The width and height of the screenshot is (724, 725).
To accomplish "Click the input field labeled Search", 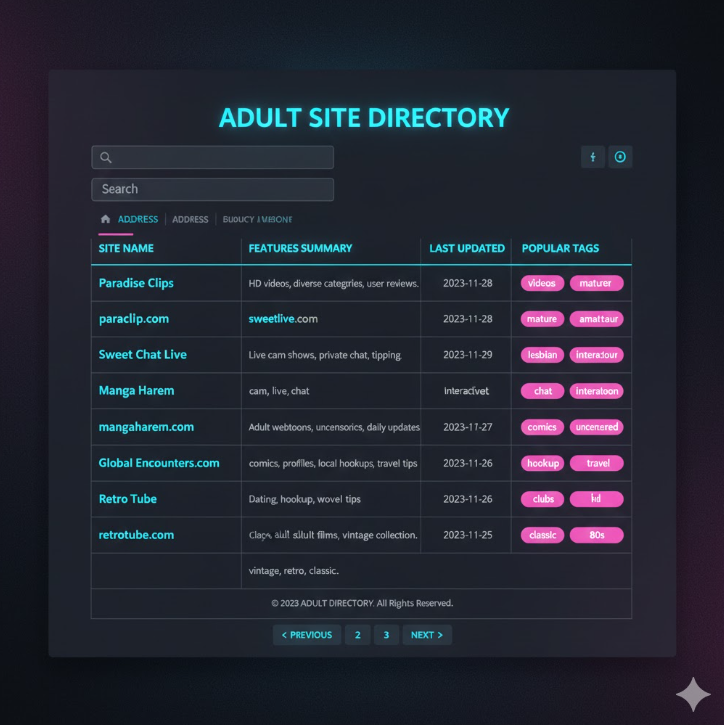I will click(x=212, y=189).
